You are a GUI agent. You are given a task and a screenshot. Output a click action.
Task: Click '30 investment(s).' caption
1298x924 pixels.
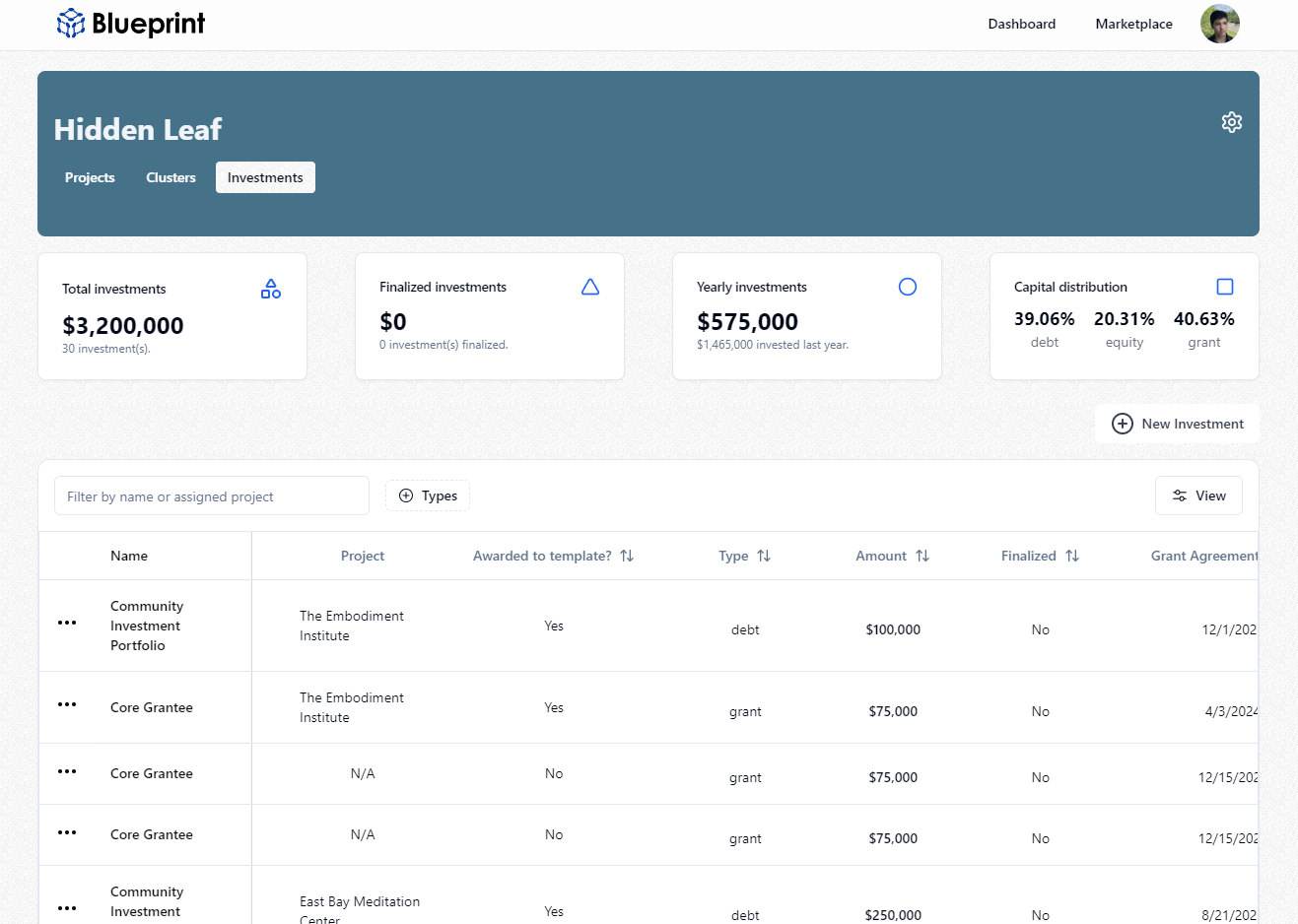(x=106, y=349)
